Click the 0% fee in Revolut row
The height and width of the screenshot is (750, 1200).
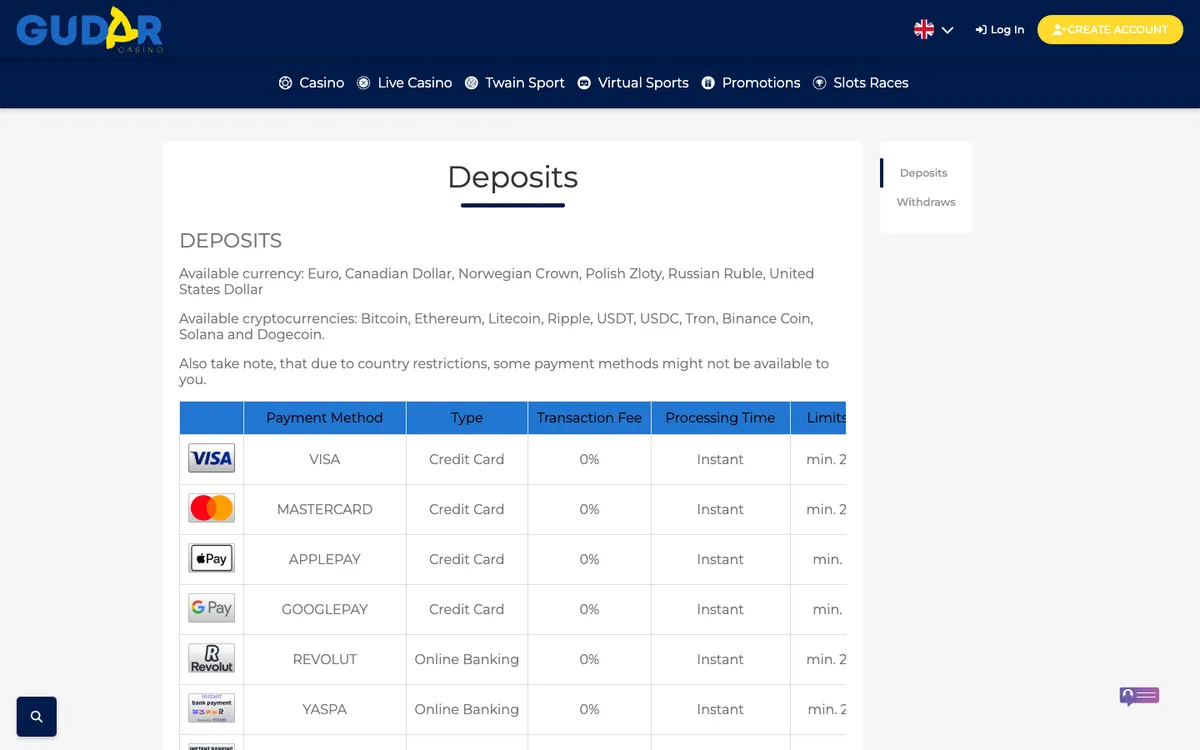coord(589,659)
